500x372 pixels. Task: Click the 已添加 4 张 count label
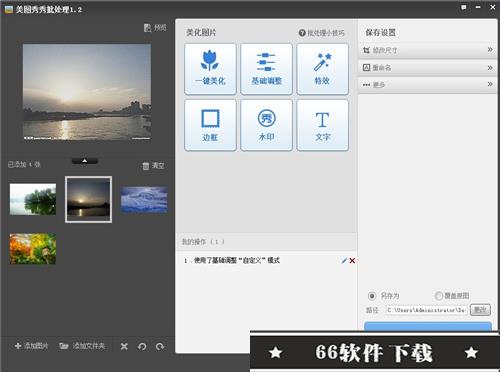24,164
